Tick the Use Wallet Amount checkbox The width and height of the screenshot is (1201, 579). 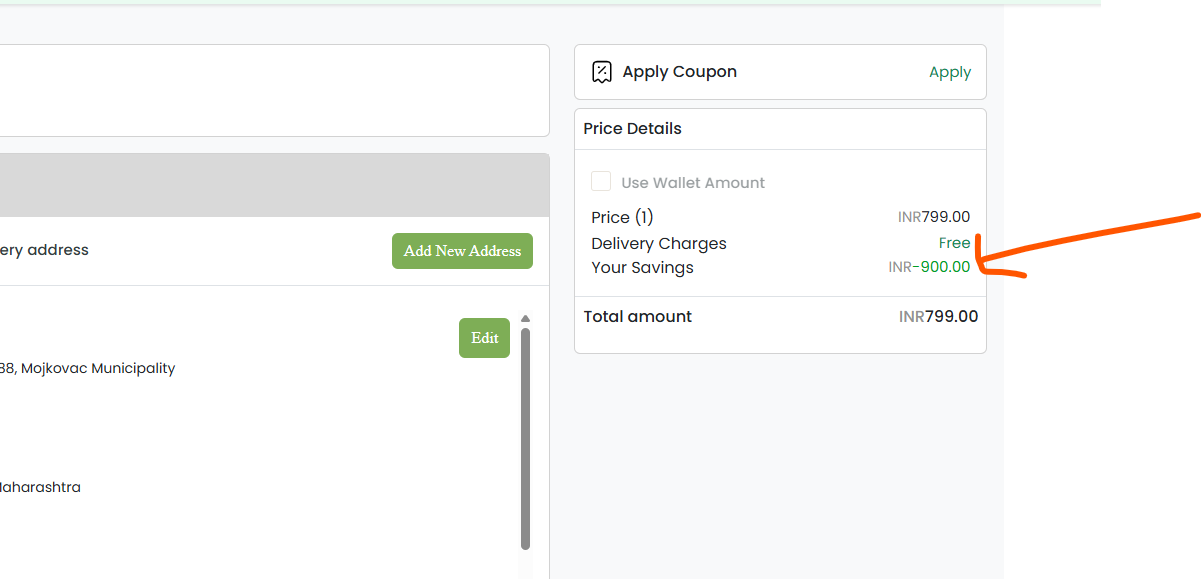click(601, 181)
